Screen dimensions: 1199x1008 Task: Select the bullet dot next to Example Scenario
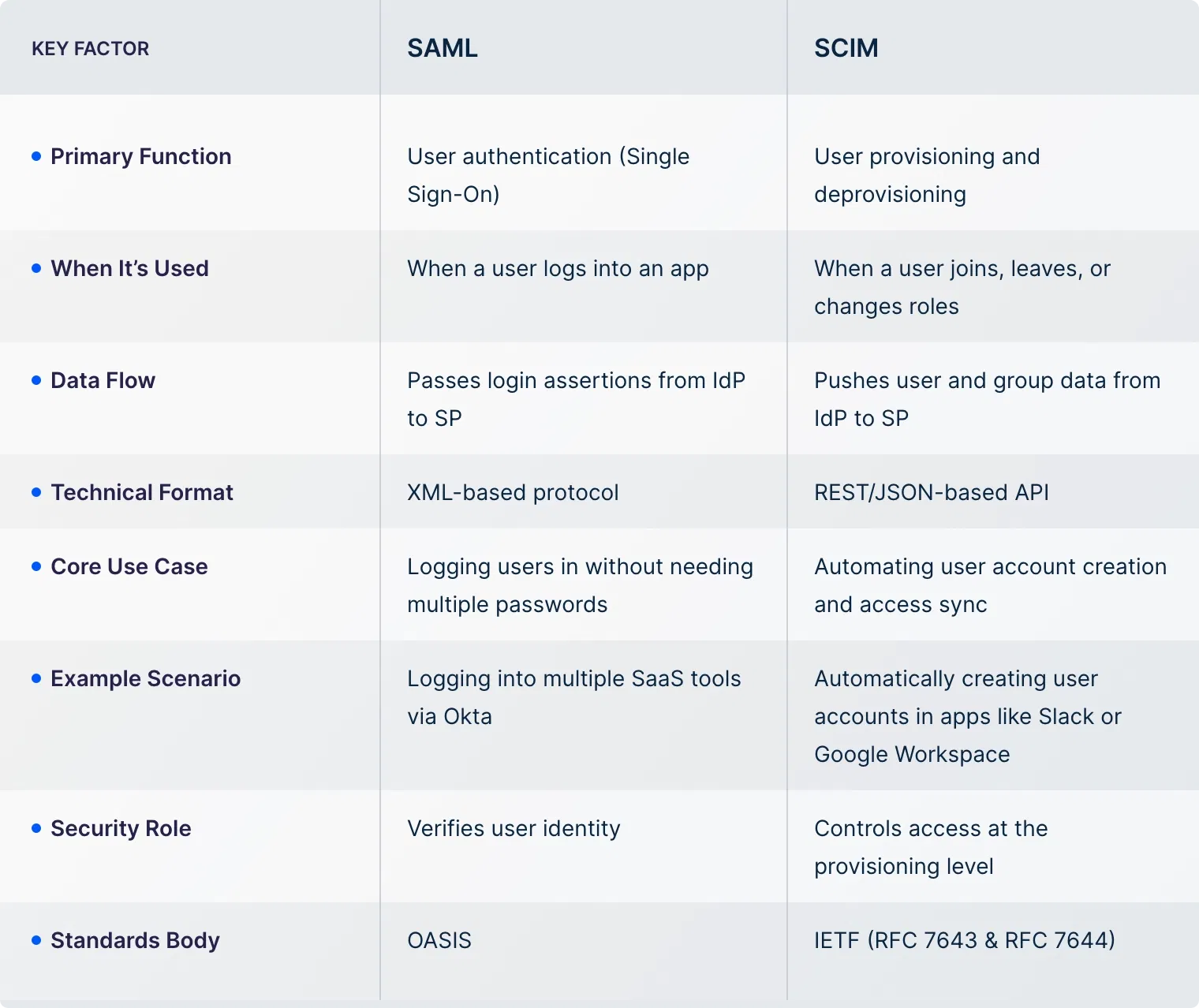point(36,678)
